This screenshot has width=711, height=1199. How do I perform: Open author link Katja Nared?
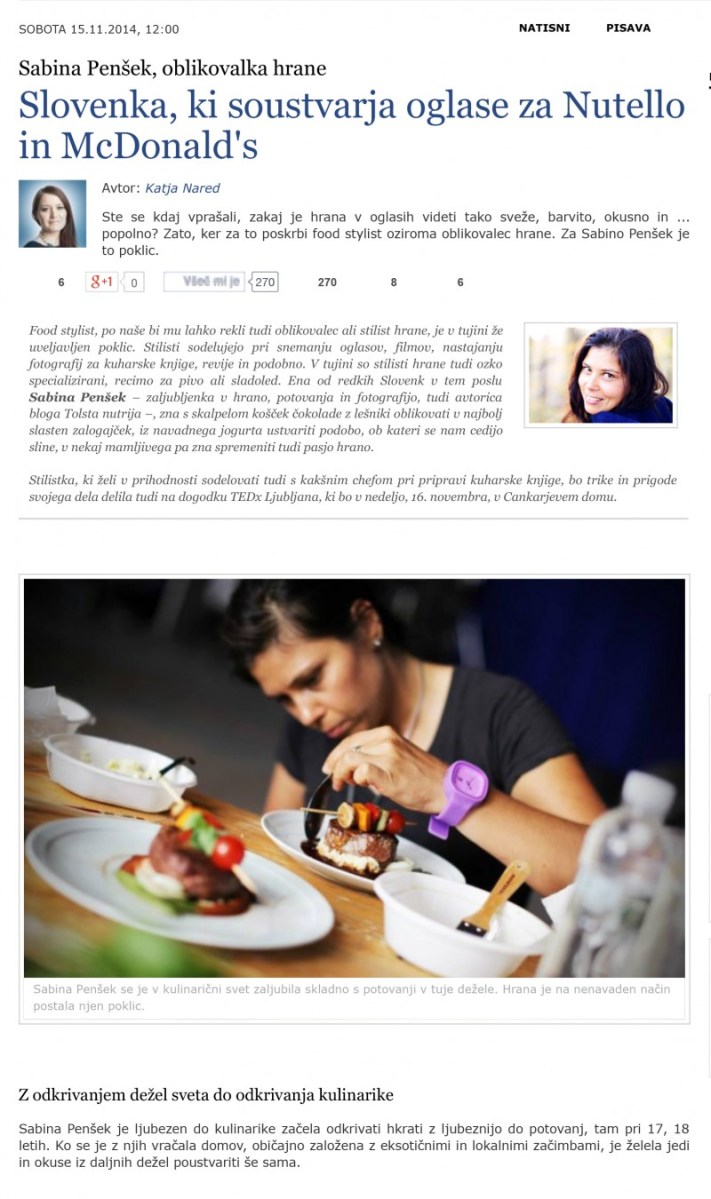point(183,188)
